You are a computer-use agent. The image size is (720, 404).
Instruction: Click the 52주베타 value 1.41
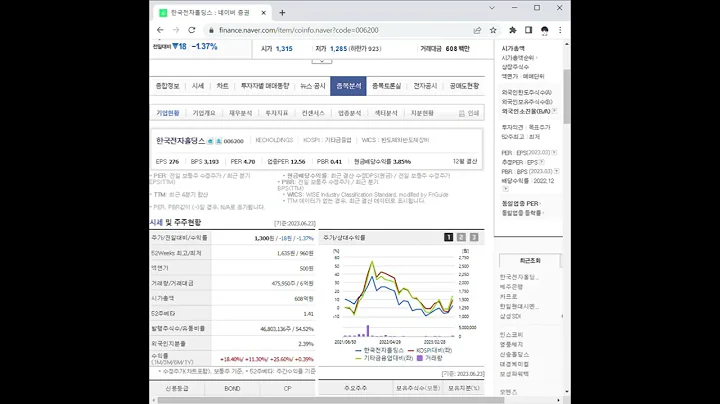[309, 314]
